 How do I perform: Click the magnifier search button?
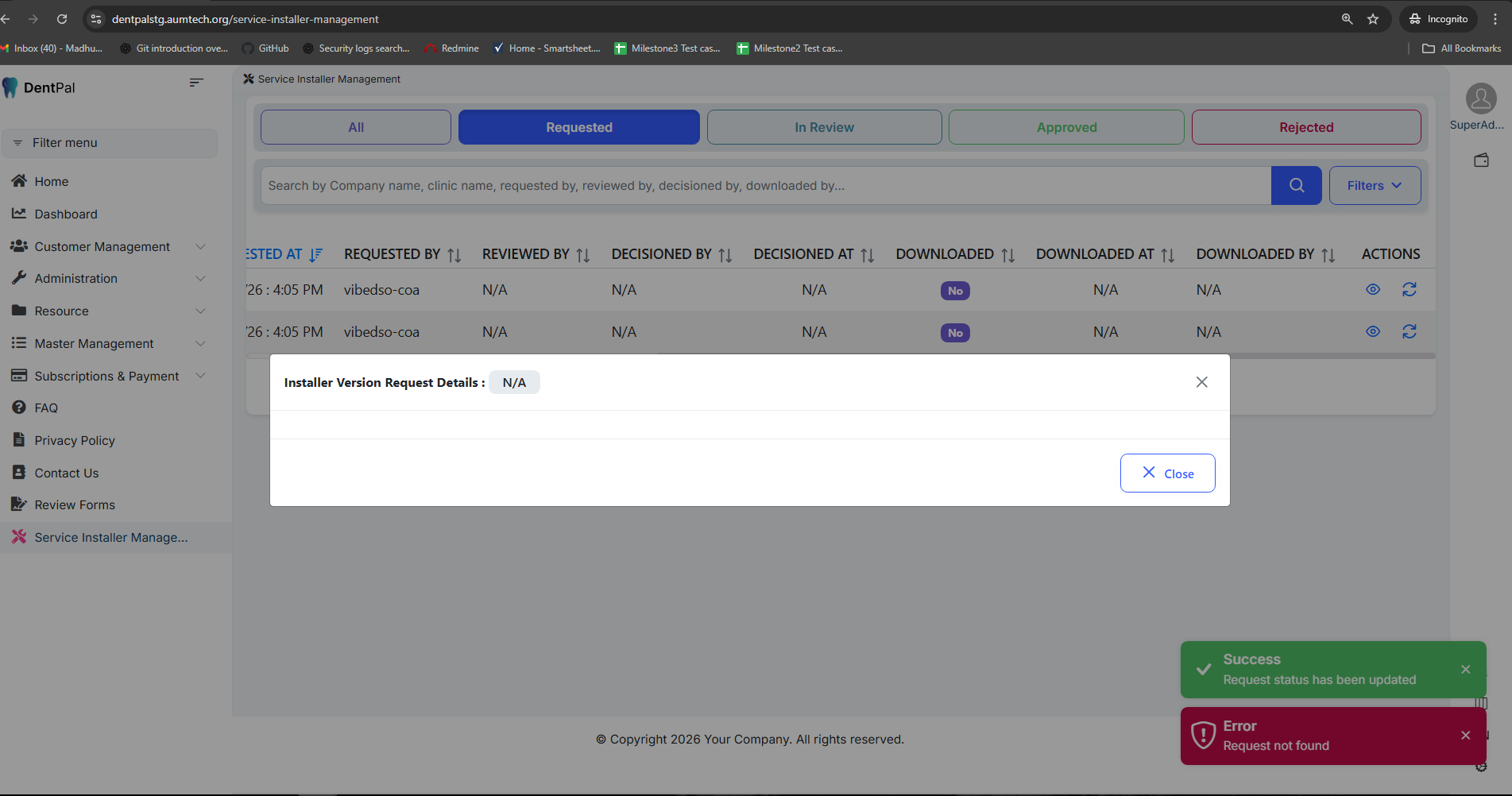[x=1296, y=185]
